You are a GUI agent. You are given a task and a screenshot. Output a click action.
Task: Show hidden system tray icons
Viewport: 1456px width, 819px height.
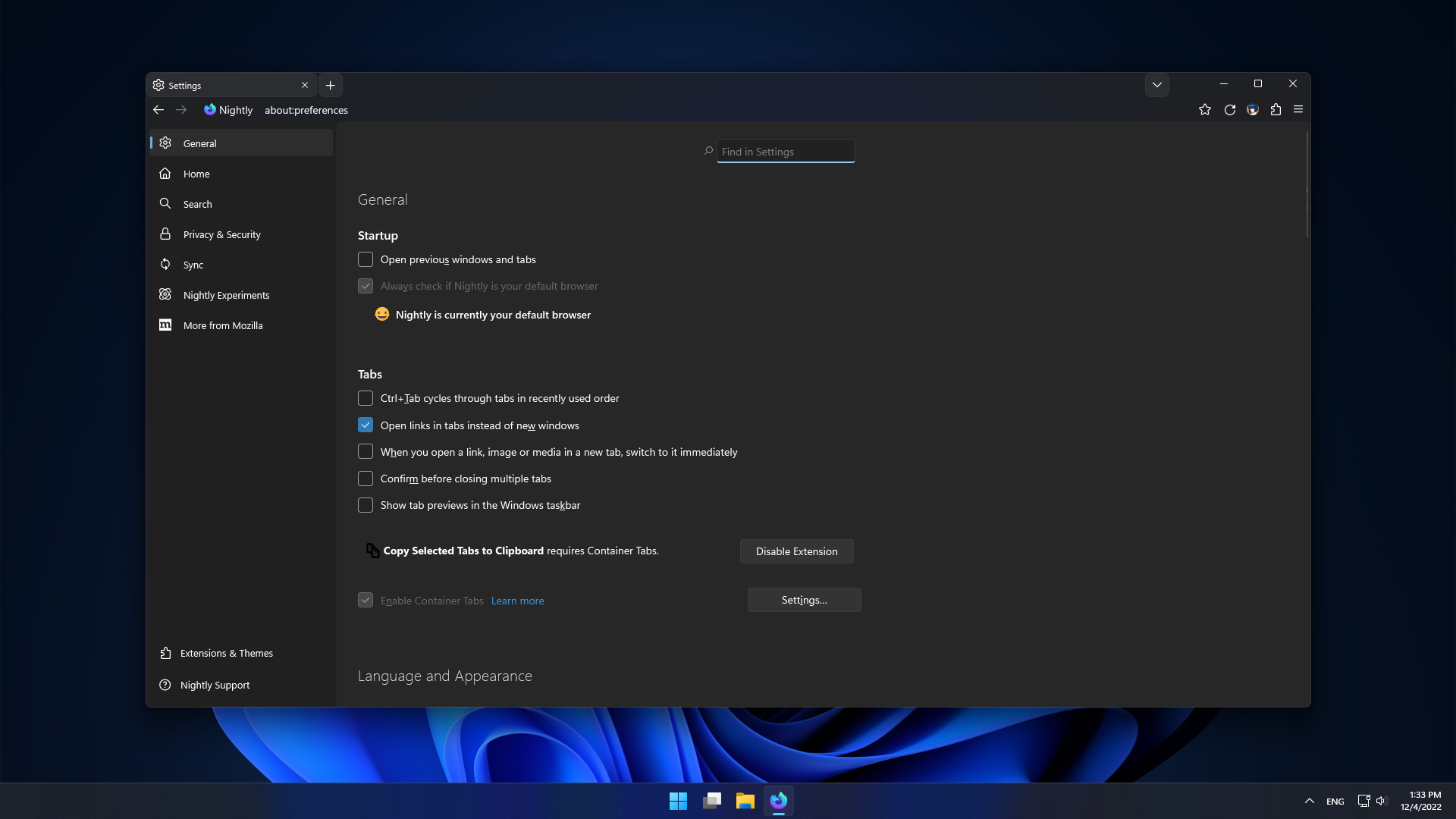click(1309, 801)
